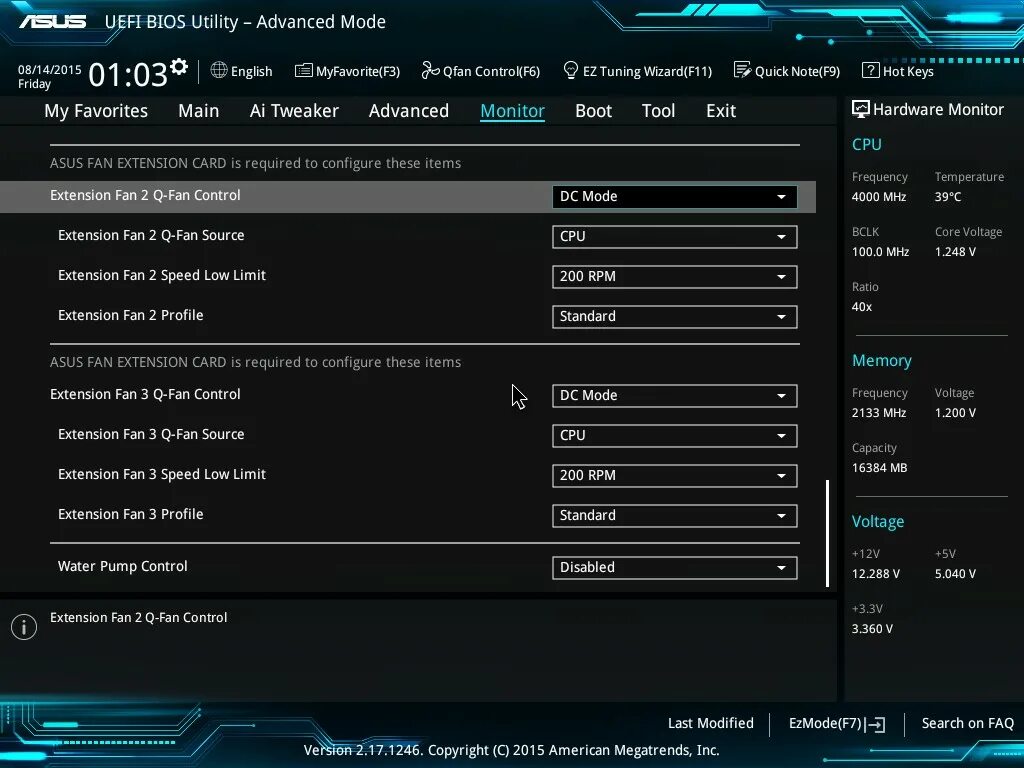The image size is (1024, 768).
Task: Select Extension Fan 2 Speed Low Limit label
Action: point(162,275)
